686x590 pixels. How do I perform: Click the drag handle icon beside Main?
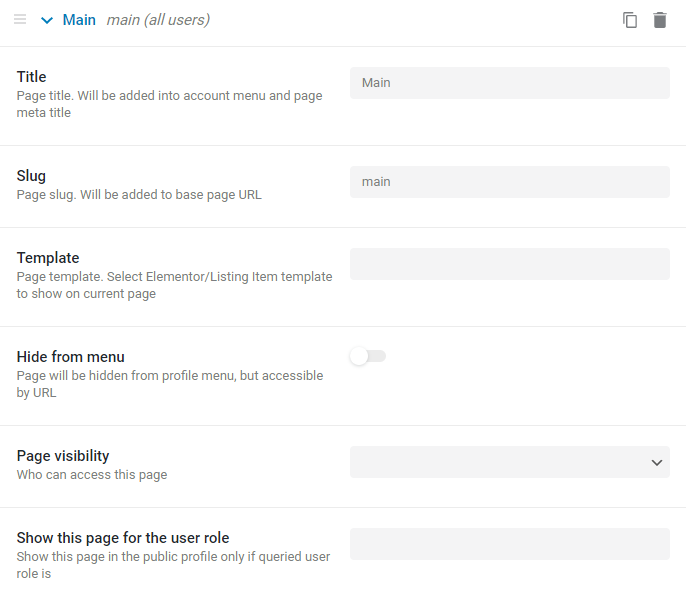coord(20,19)
